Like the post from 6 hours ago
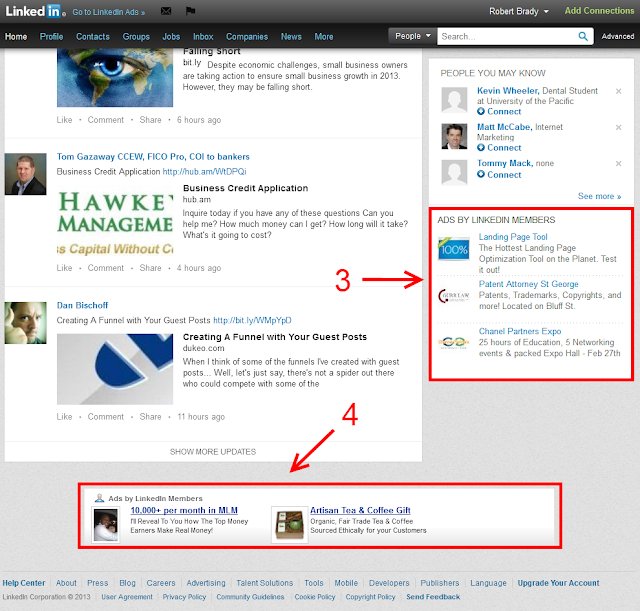This screenshot has width=640, height=611. [64, 120]
